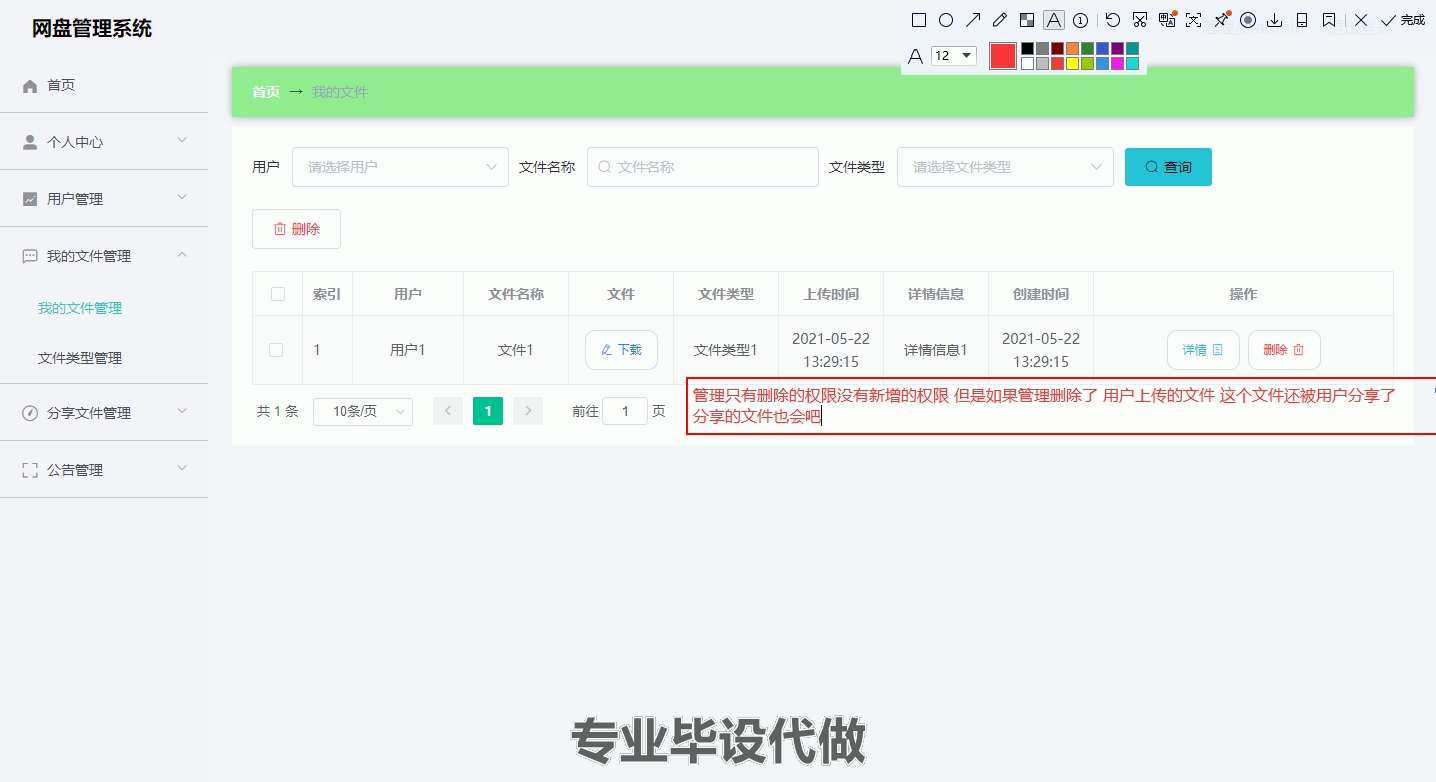Cancel the screenshot with the X icon
This screenshot has width=1436, height=782.
coord(1361,20)
